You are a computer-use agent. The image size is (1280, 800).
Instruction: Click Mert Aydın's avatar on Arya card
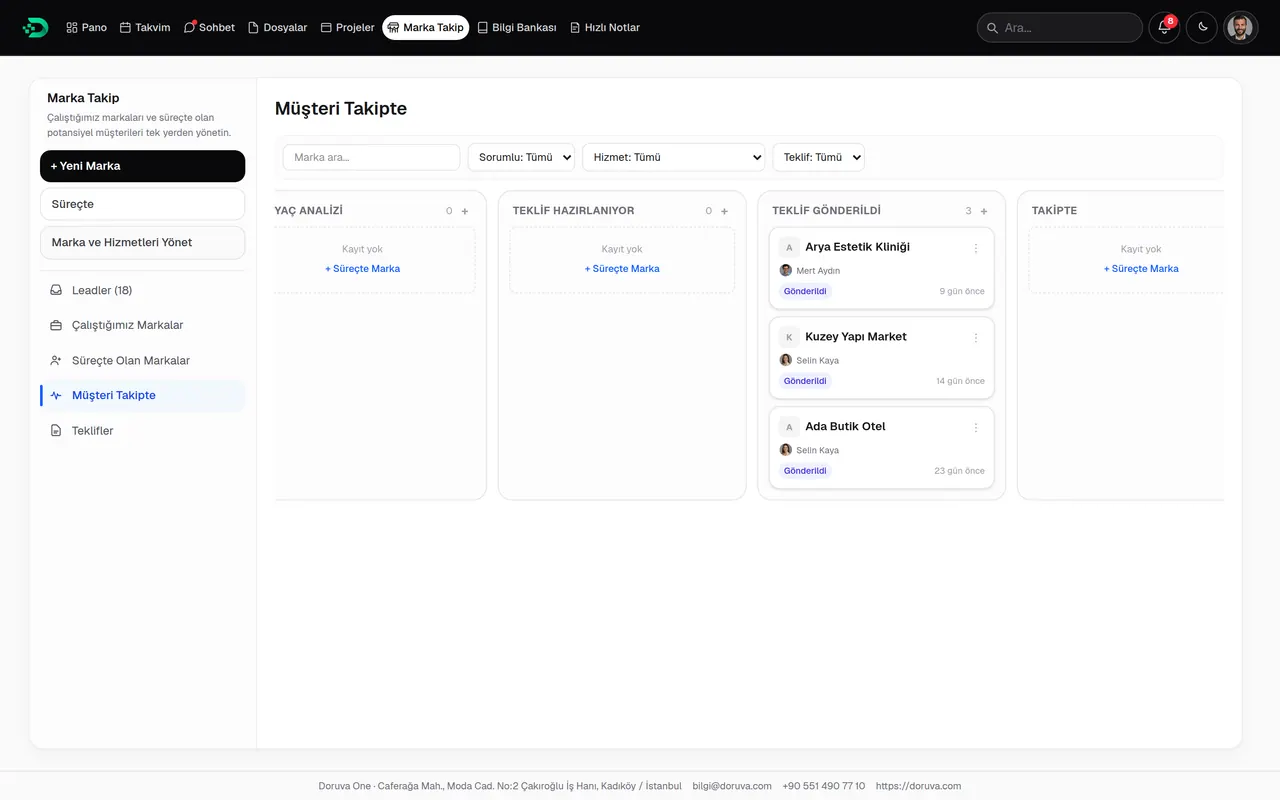point(786,271)
